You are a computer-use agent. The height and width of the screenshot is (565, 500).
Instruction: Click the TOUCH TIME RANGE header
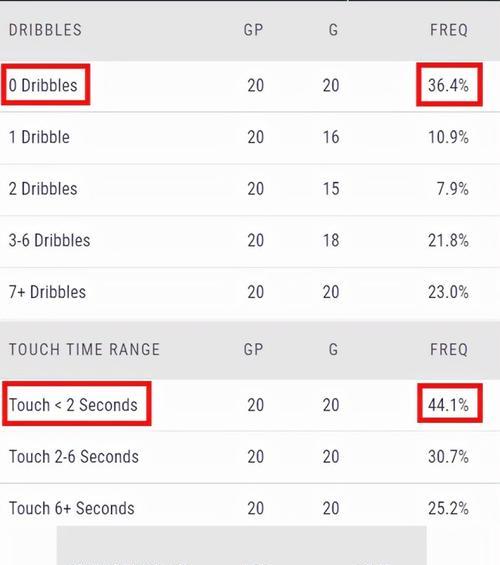tap(84, 350)
